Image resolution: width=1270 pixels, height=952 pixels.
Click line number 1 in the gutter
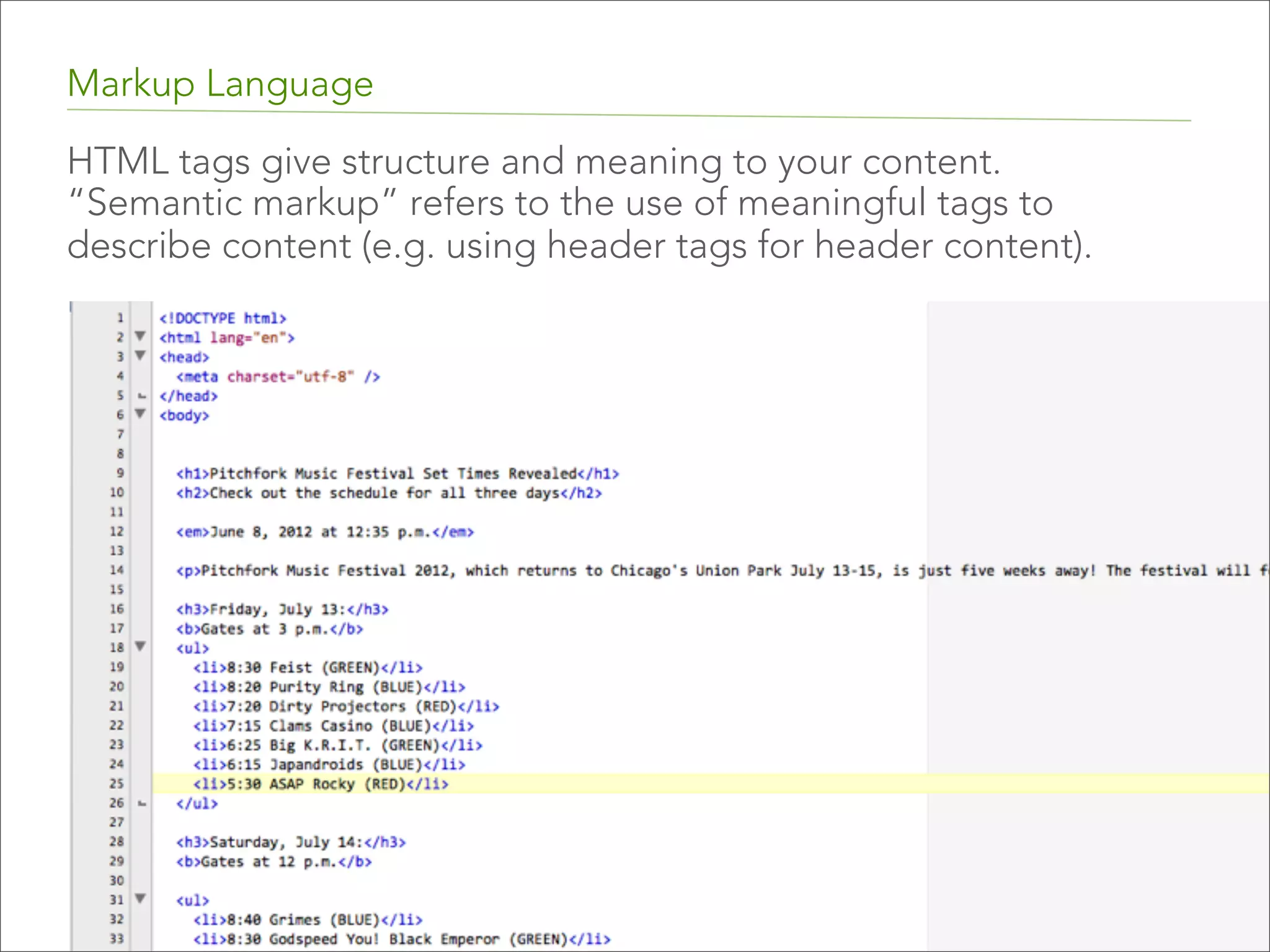pos(120,318)
